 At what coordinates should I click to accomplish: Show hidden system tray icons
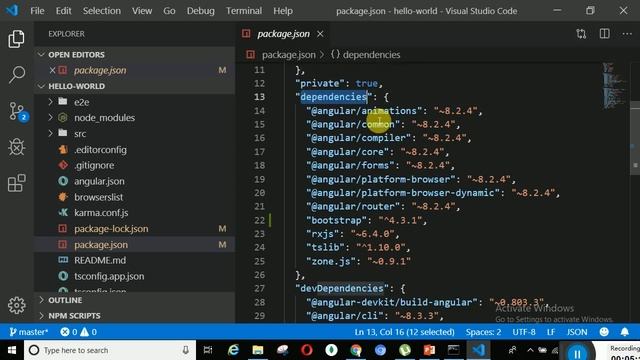(x=530, y=350)
